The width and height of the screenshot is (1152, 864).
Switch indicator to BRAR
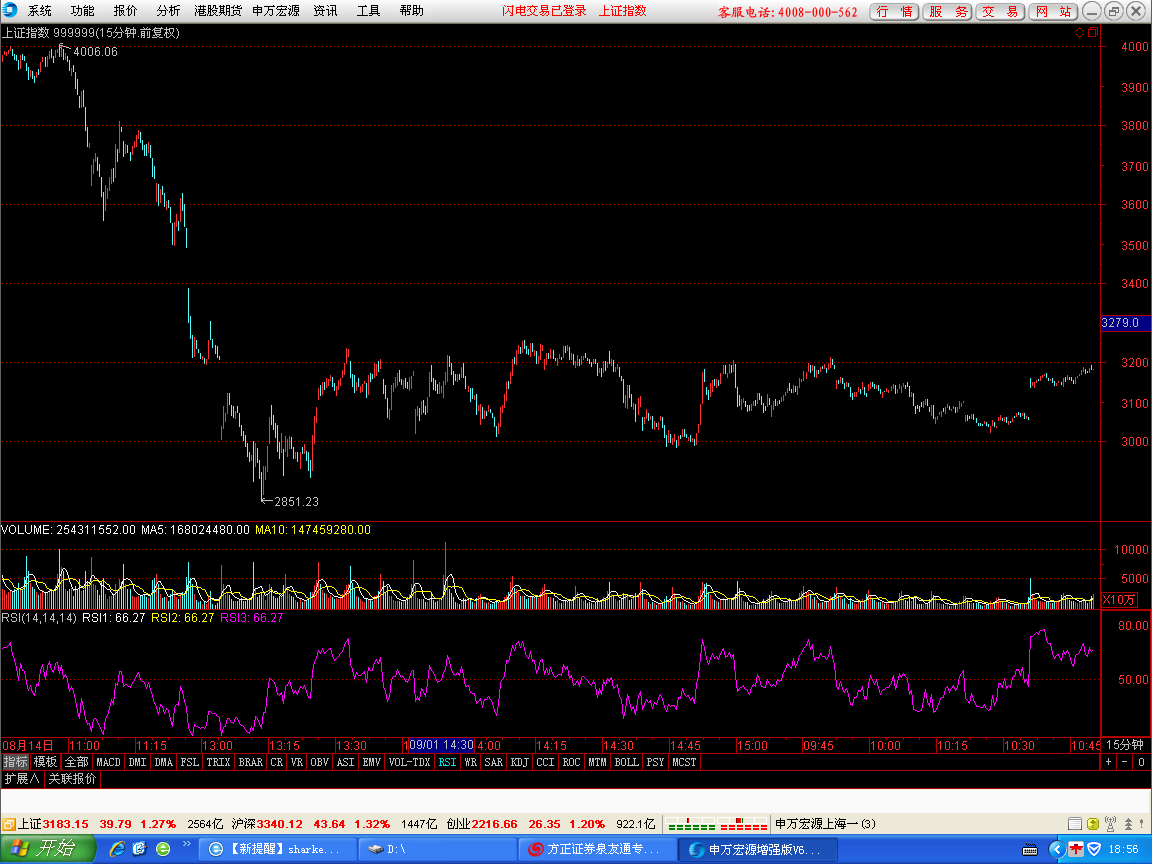(251, 762)
